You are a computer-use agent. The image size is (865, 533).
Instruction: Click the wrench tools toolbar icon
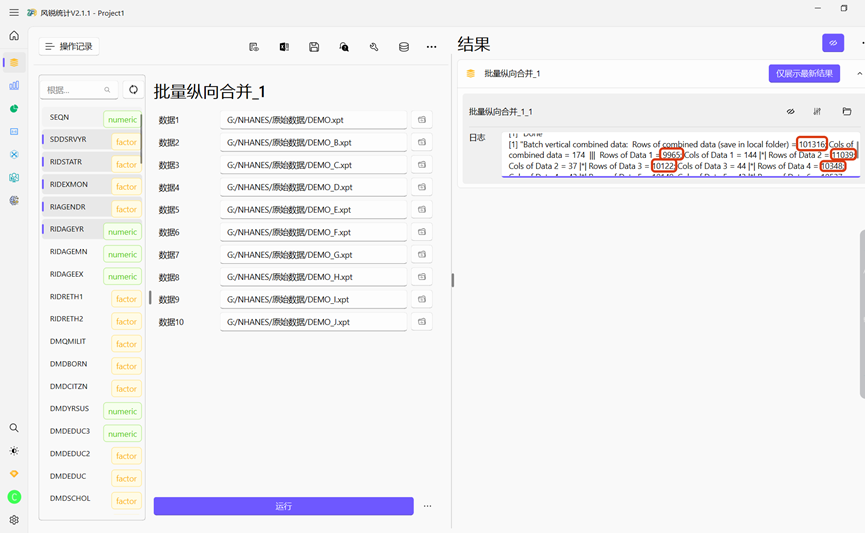374,47
